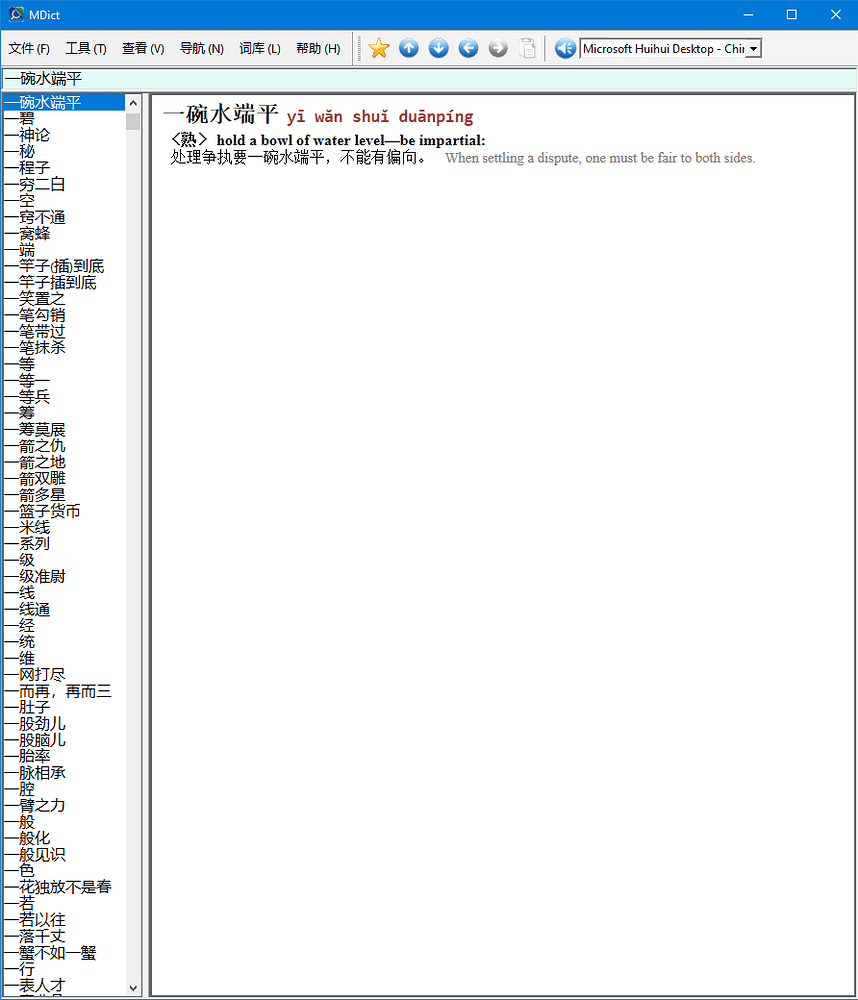Open the 导航 (Navigation) menu
This screenshot has height=1000, width=858.
(200, 47)
